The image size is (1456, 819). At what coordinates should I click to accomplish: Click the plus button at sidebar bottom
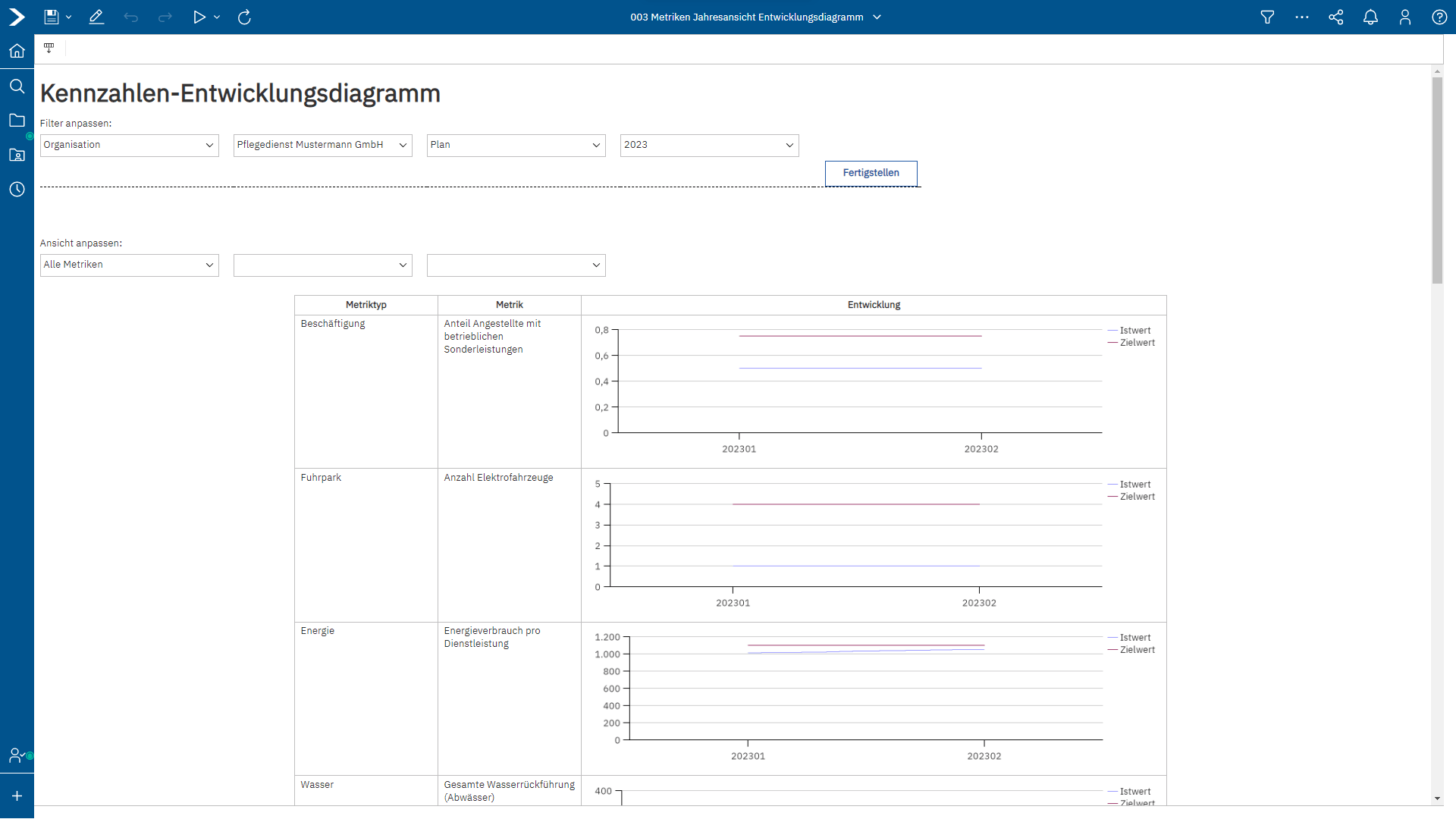[17, 795]
